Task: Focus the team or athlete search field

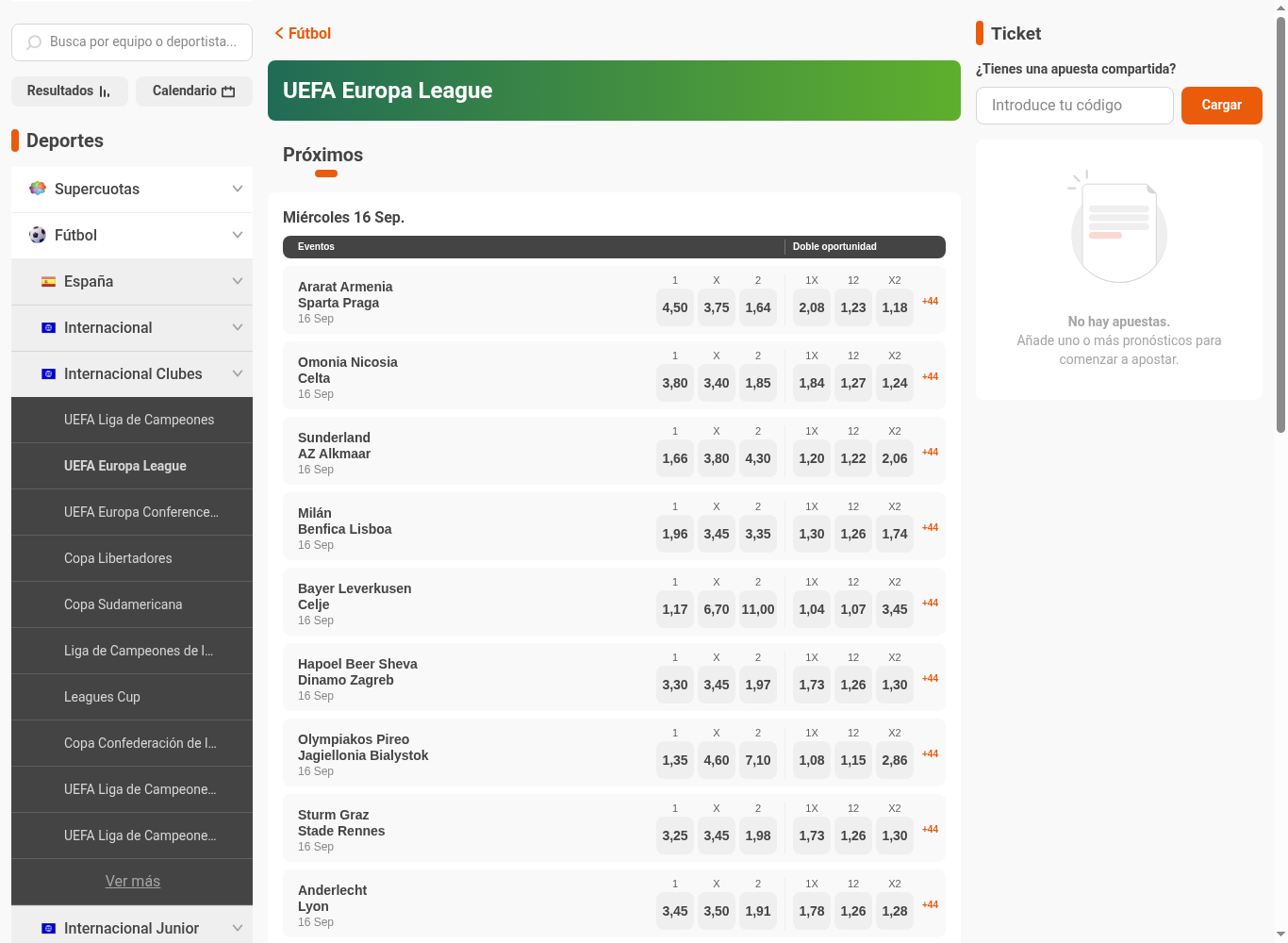Action: pos(132,42)
